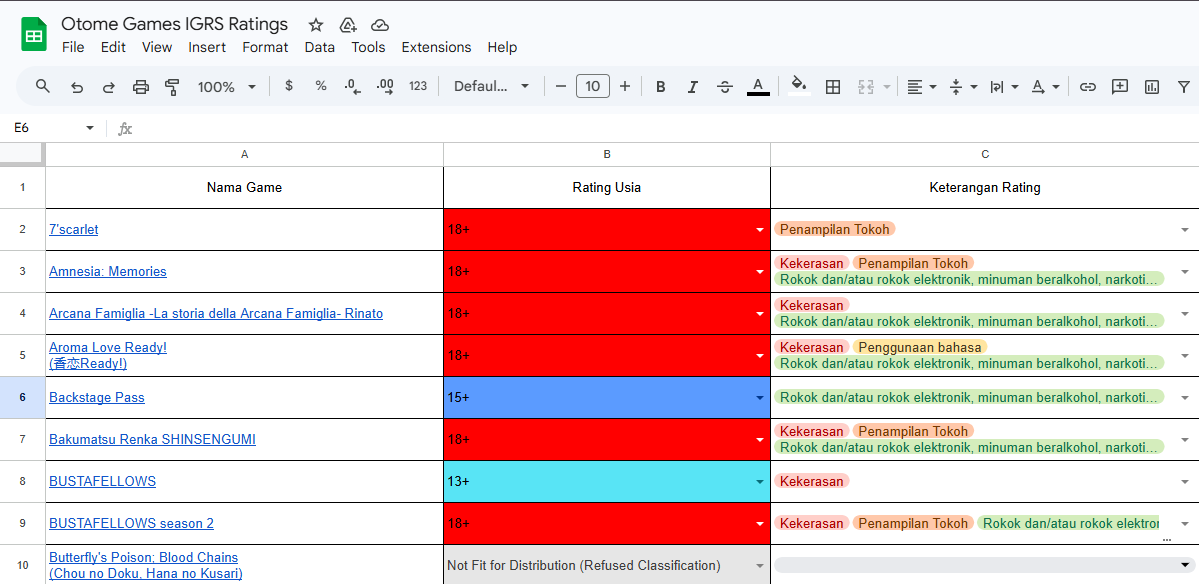This screenshot has width=1199, height=584.
Task: Search the menus with the magnifier icon
Action: [x=43, y=86]
